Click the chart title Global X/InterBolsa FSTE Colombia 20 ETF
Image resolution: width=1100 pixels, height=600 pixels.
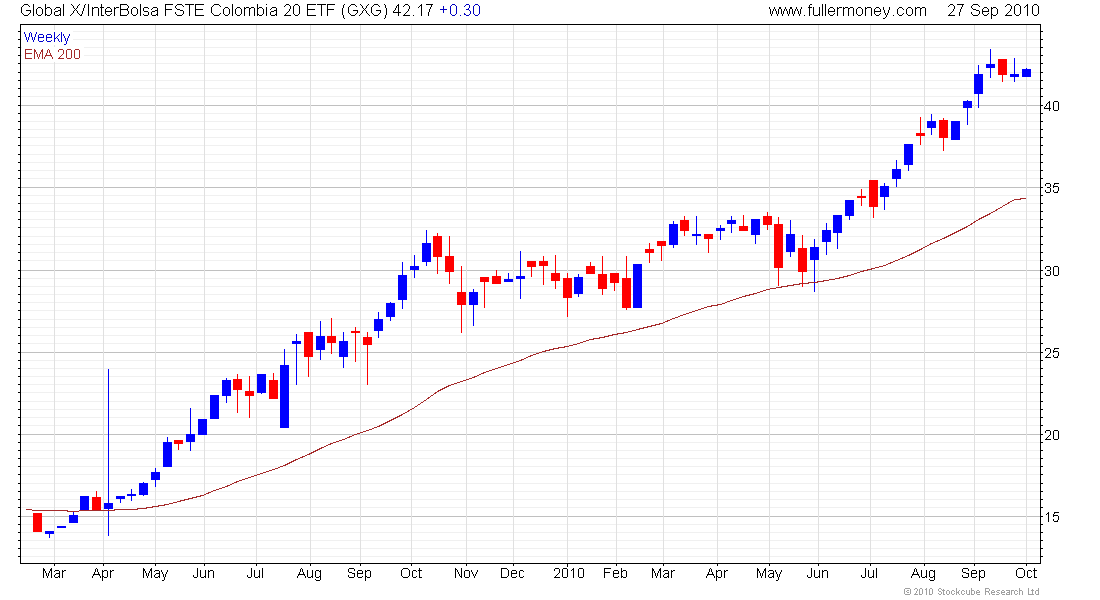click(x=204, y=11)
